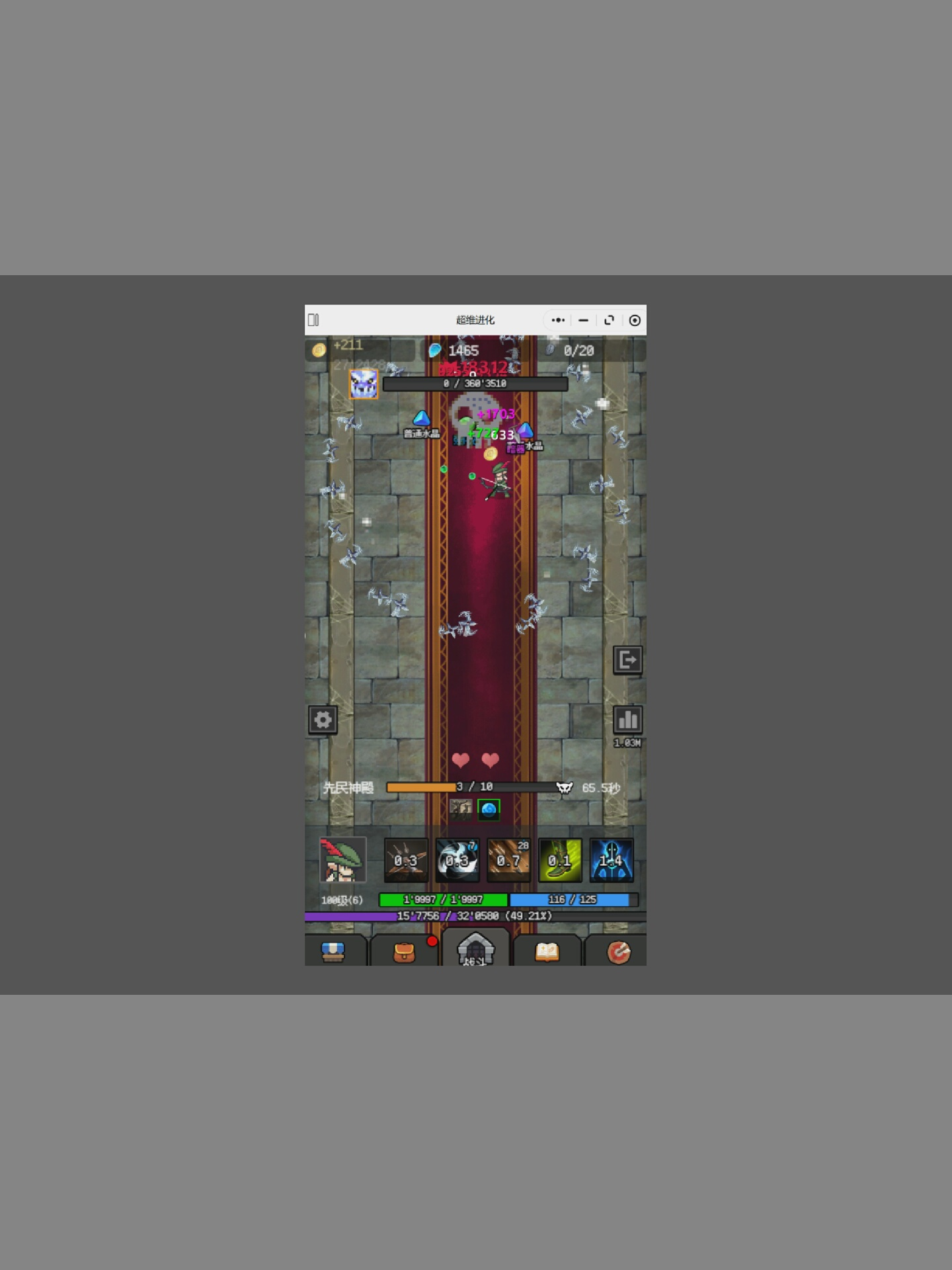This screenshot has height=1270, width=952.
Task: Click the dropped gold coin
Action: click(x=490, y=454)
